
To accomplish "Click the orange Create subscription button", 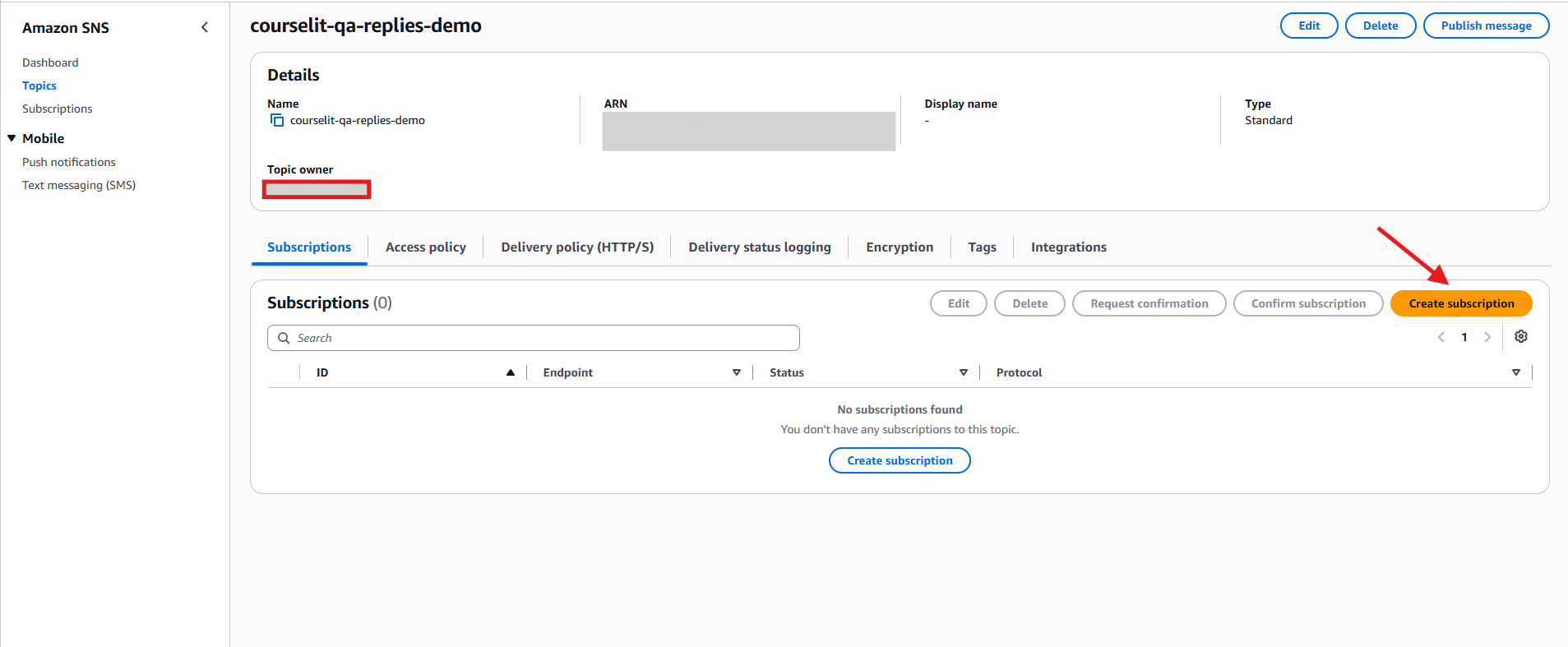I will 1461,303.
